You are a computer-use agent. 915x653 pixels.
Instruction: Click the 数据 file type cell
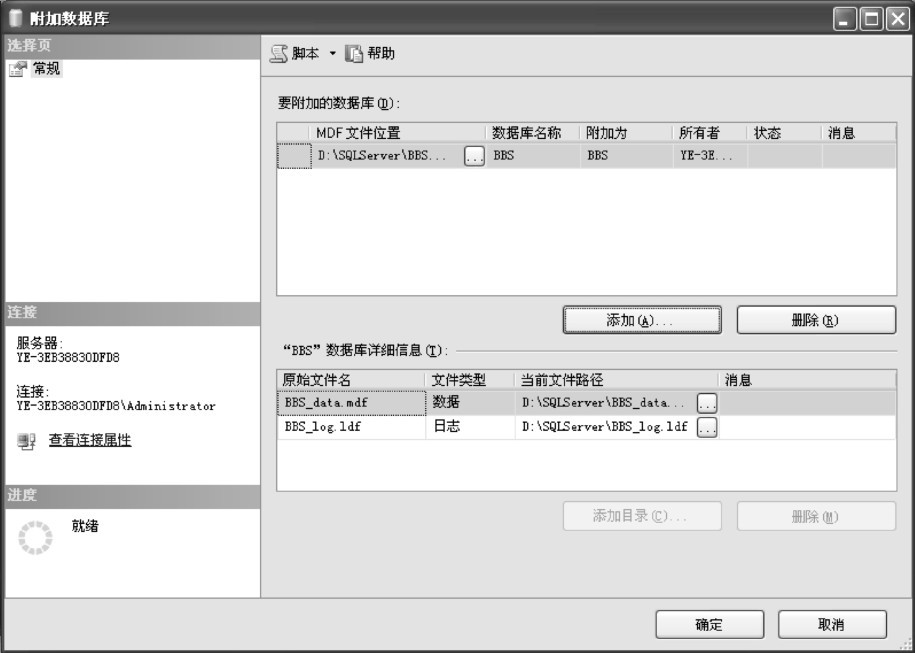click(470, 403)
